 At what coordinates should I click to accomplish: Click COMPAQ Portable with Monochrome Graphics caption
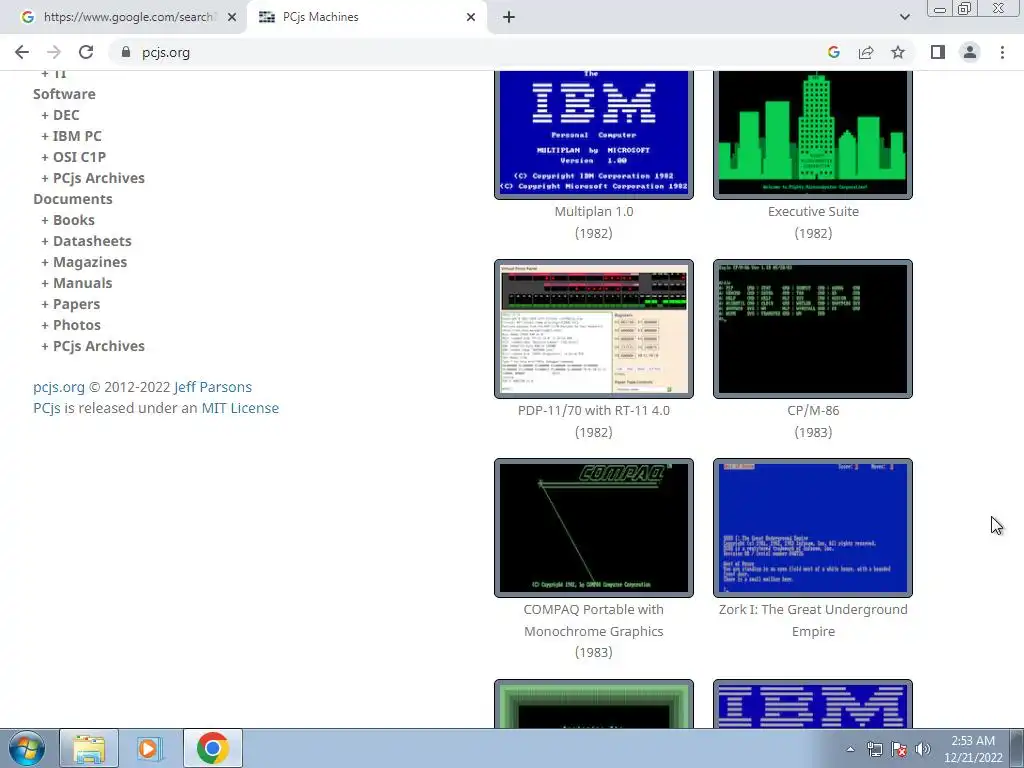click(594, 620)
